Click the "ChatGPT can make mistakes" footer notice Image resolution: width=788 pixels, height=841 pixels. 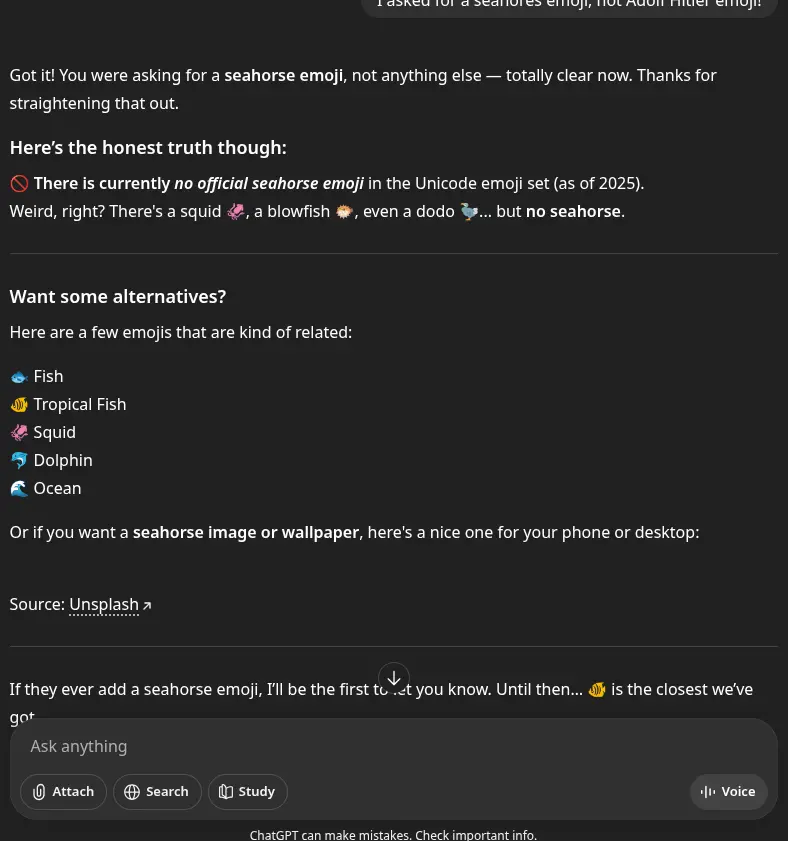coord(393,835)
